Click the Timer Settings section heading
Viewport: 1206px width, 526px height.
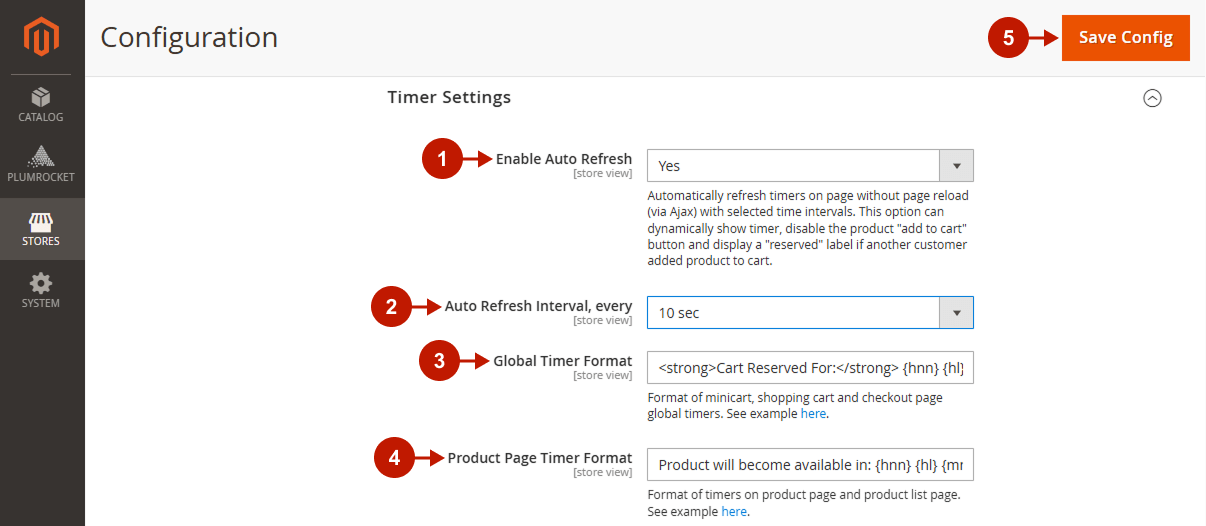449,98
